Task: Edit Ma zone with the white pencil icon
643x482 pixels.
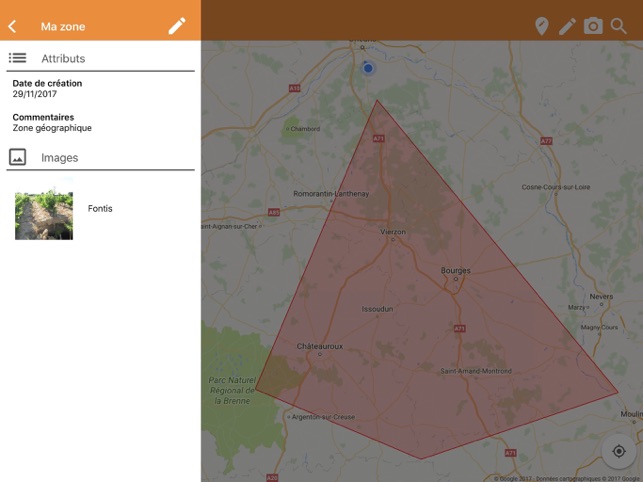Action: click(x=177, y=26)
